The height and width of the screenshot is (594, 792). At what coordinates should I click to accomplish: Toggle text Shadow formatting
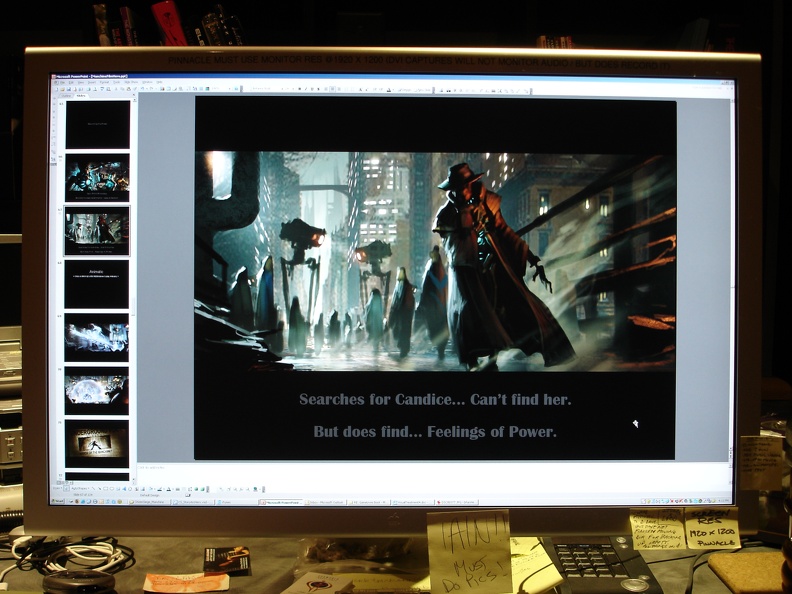click(318, 89)
